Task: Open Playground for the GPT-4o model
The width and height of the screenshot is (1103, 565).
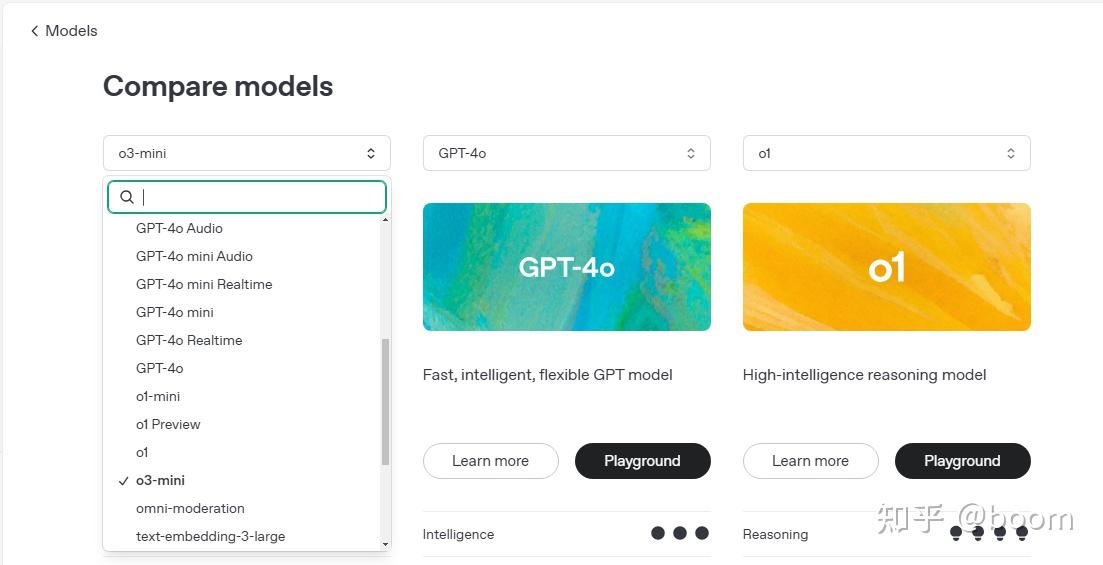Action: coord(642,461)
